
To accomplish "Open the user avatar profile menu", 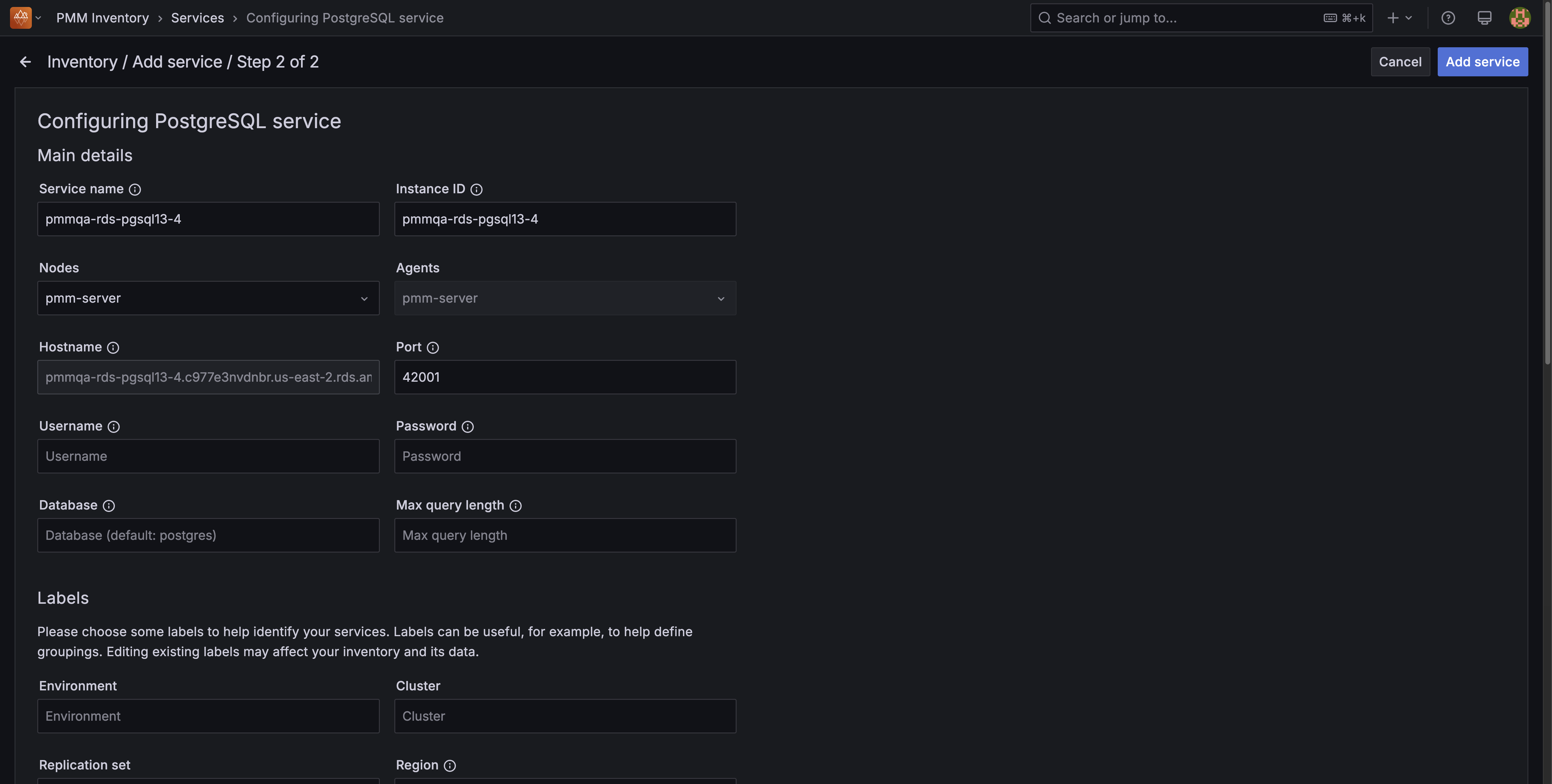I will [x=1520, y=18].
